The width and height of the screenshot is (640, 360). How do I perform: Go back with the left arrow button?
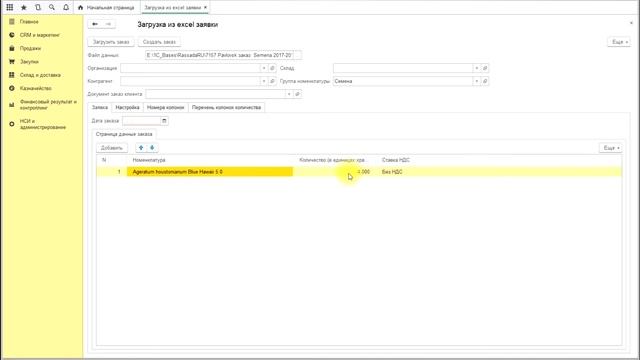pos(95,24)
